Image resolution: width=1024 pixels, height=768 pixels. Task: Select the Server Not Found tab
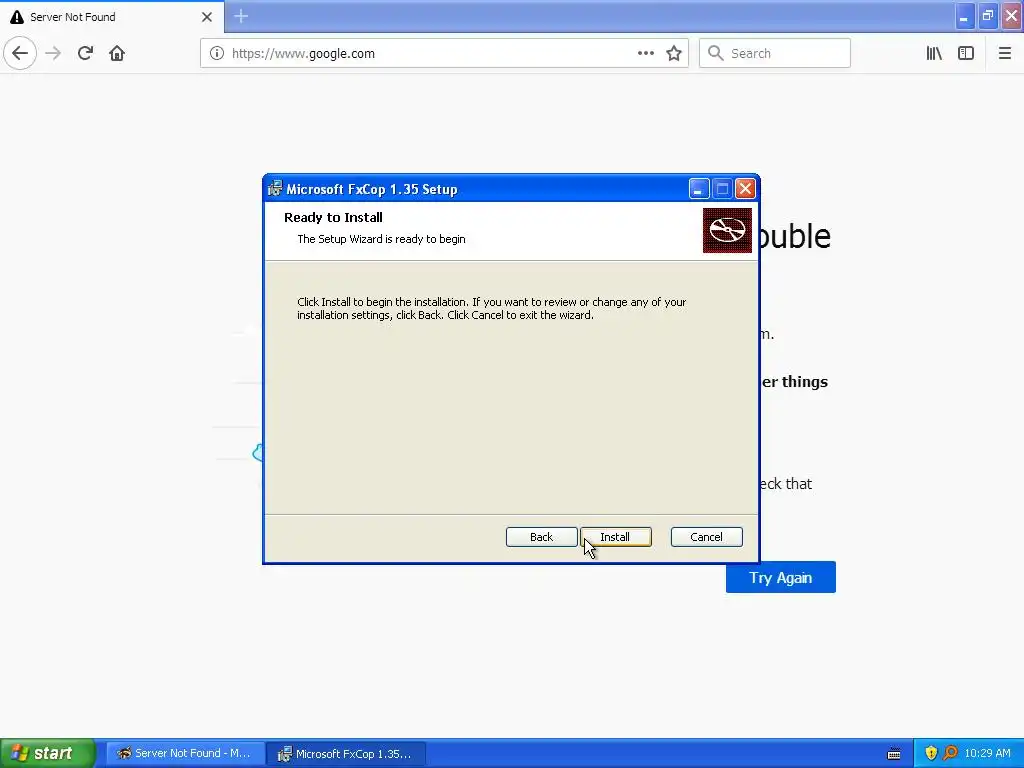[x=112, y=16]
